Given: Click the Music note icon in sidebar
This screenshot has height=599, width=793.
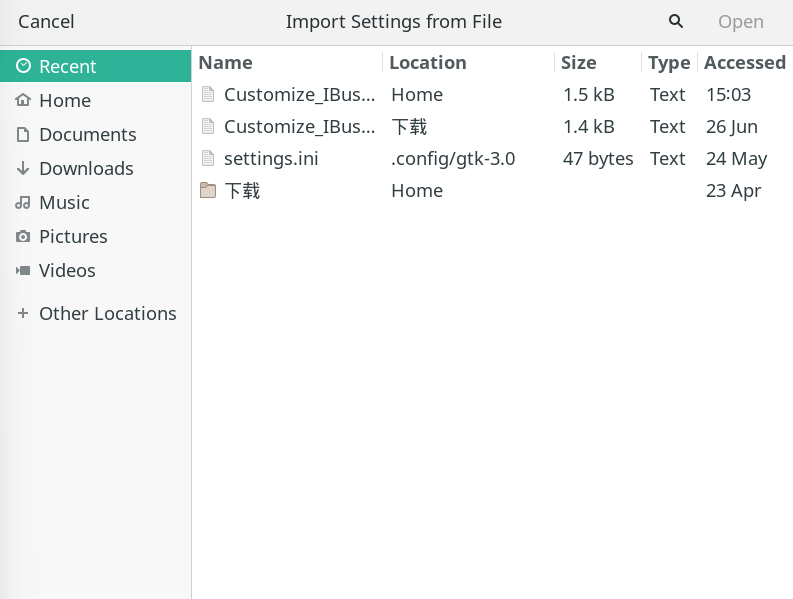Looking at the screenshot, I should click(x=23, y=203).
